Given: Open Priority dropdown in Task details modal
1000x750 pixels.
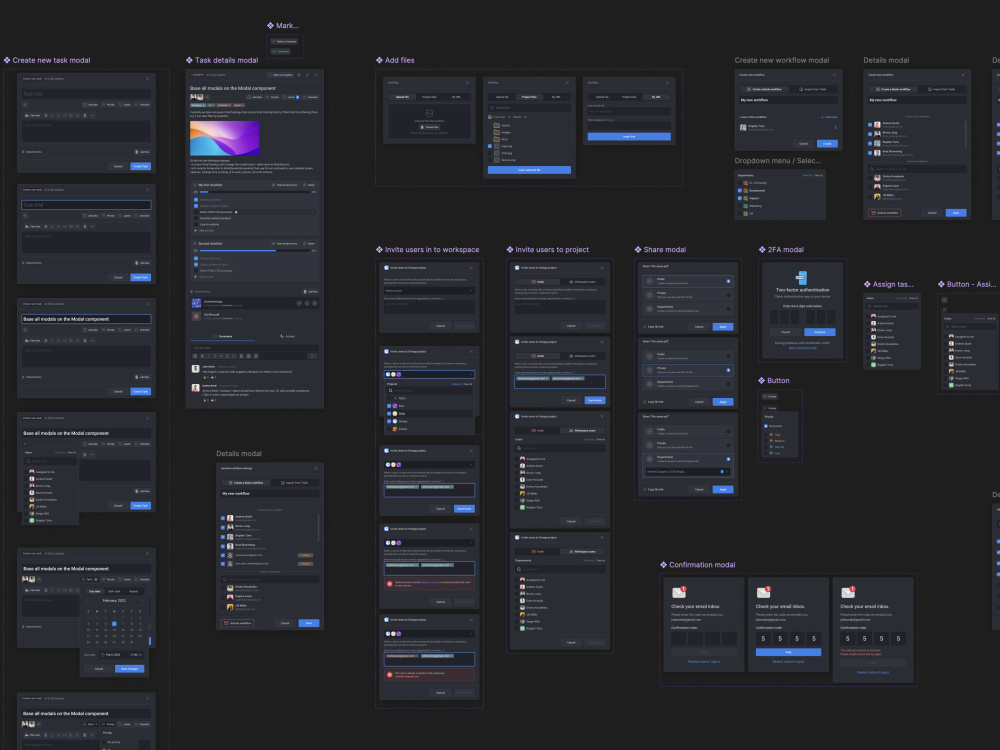Looking at the screenshot, I should click(x=272, y=97).
